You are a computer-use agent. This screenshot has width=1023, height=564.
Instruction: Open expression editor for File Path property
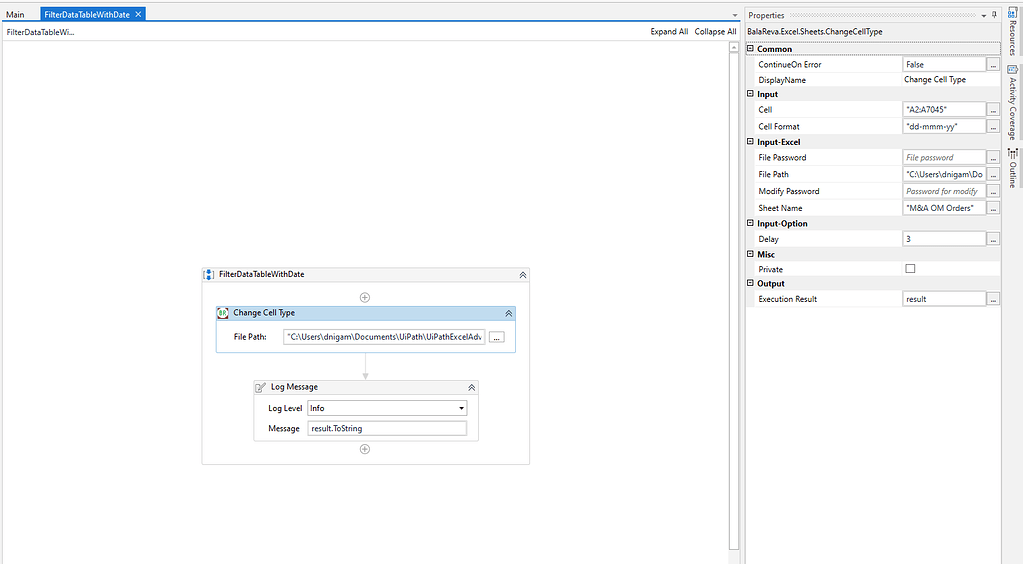[x=993, y=174]
